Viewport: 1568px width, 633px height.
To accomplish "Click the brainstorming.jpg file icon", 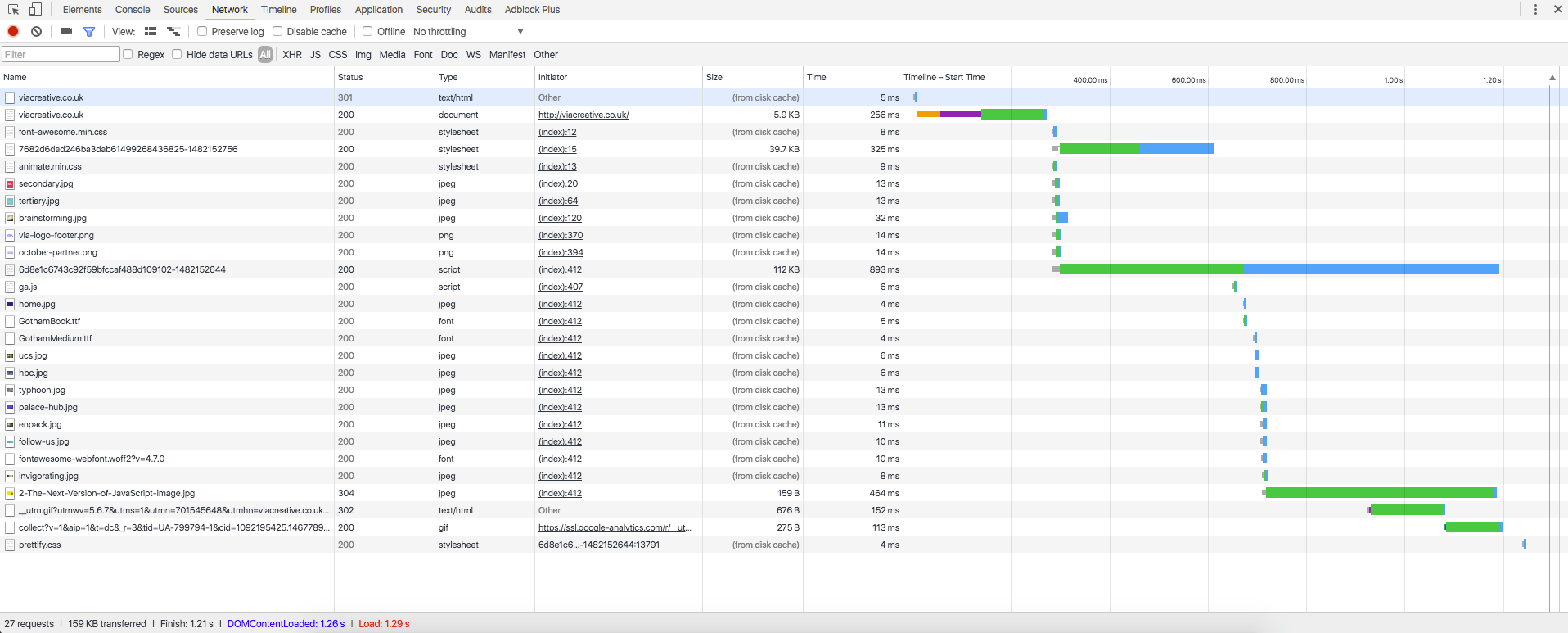I will pos(10,218).
